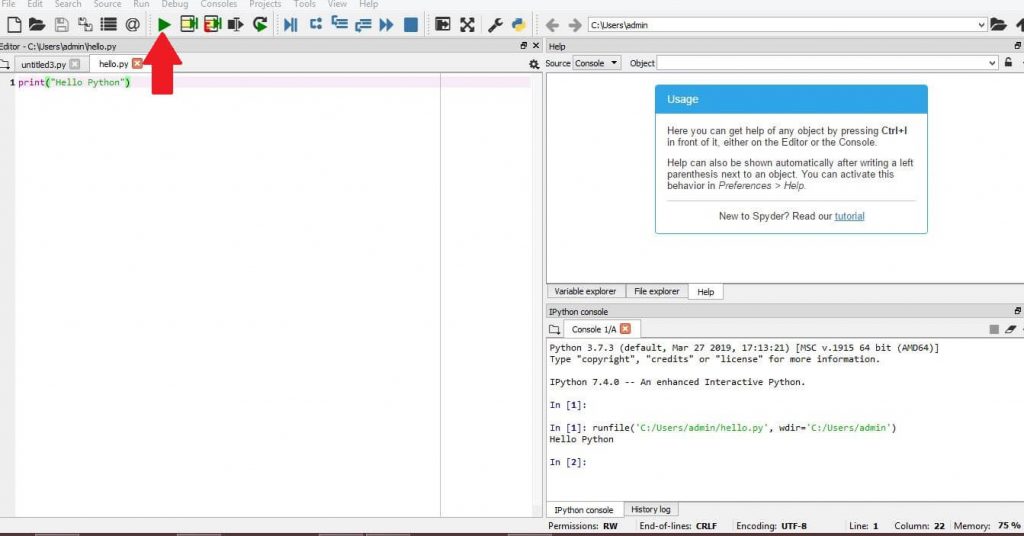Click the New file icon

[13, 24]
